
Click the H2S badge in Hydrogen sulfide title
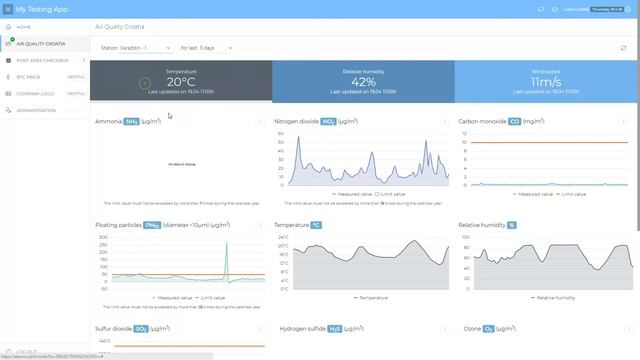point(335,329)
